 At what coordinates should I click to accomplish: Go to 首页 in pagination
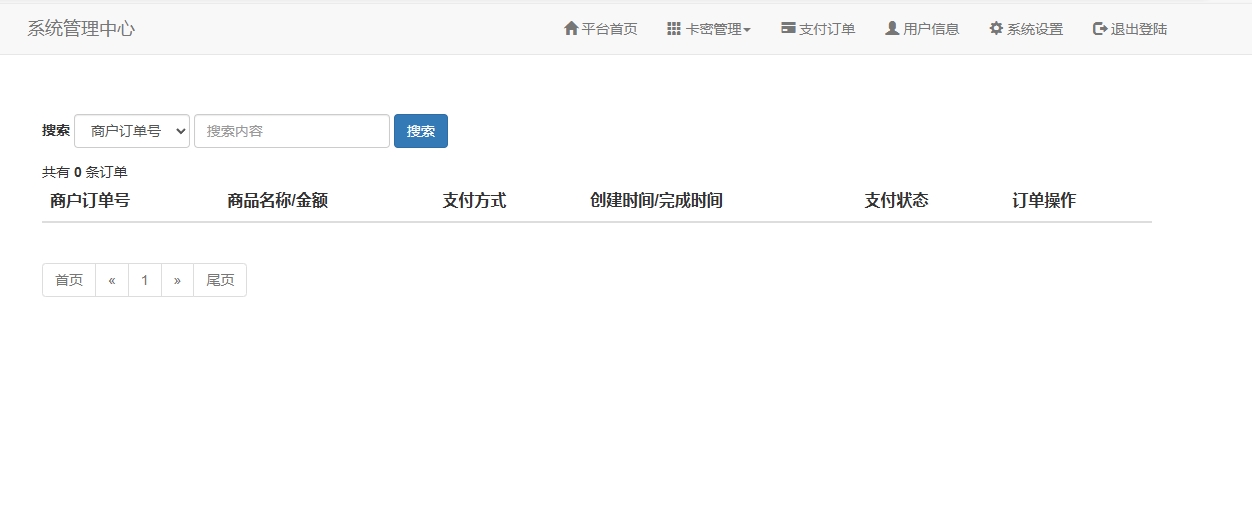(x=69, y=280)
